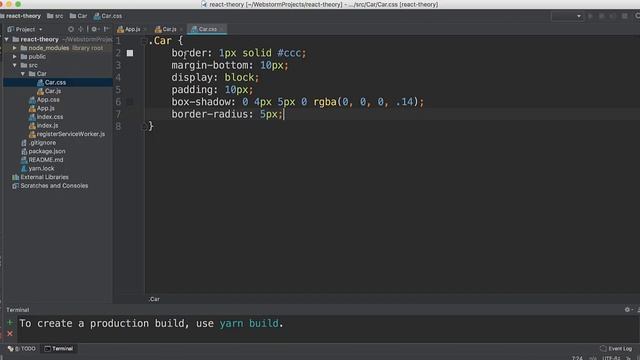Click the scroll-from-source target icon
640x360 pixels.
(x=71, y=29)
